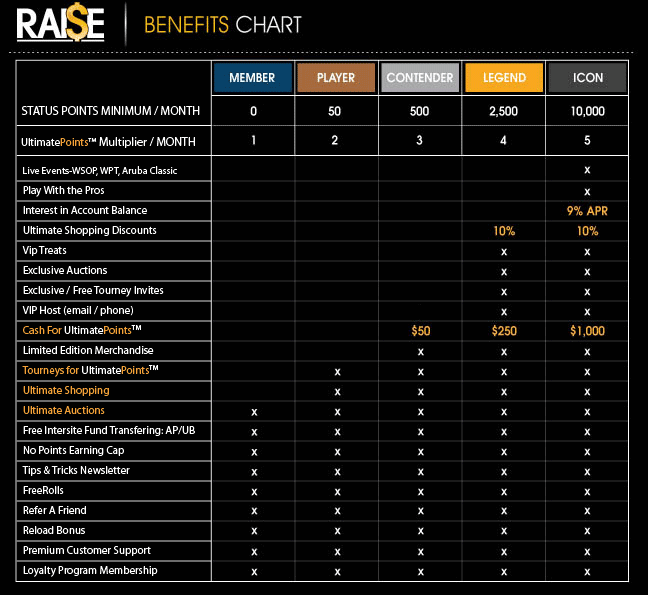The image size is (648, 595).
Task: Click the 2,500 status points value
Action: click(503, 111)
